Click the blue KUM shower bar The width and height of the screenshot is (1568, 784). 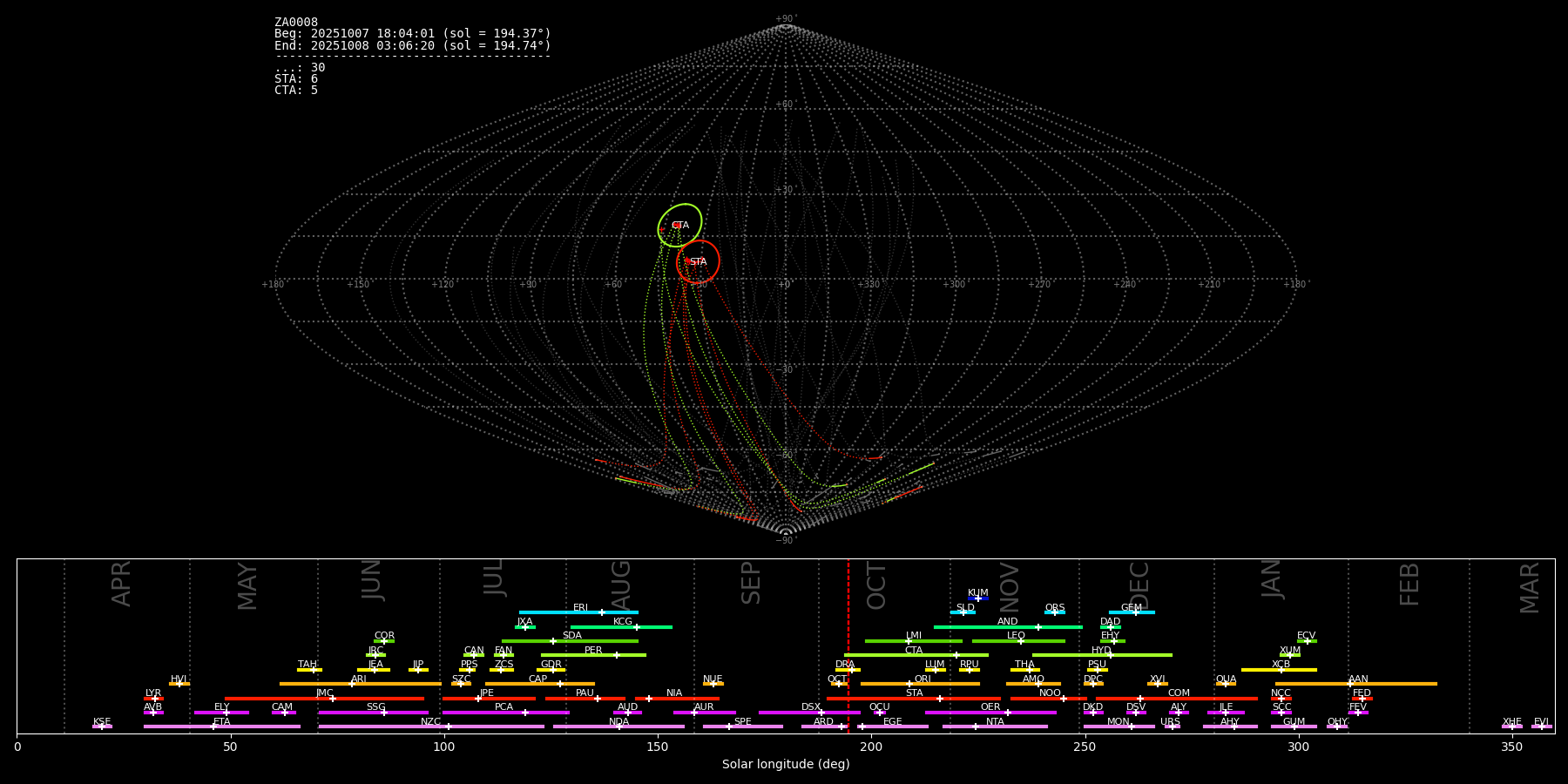click(x=978, y=598)
